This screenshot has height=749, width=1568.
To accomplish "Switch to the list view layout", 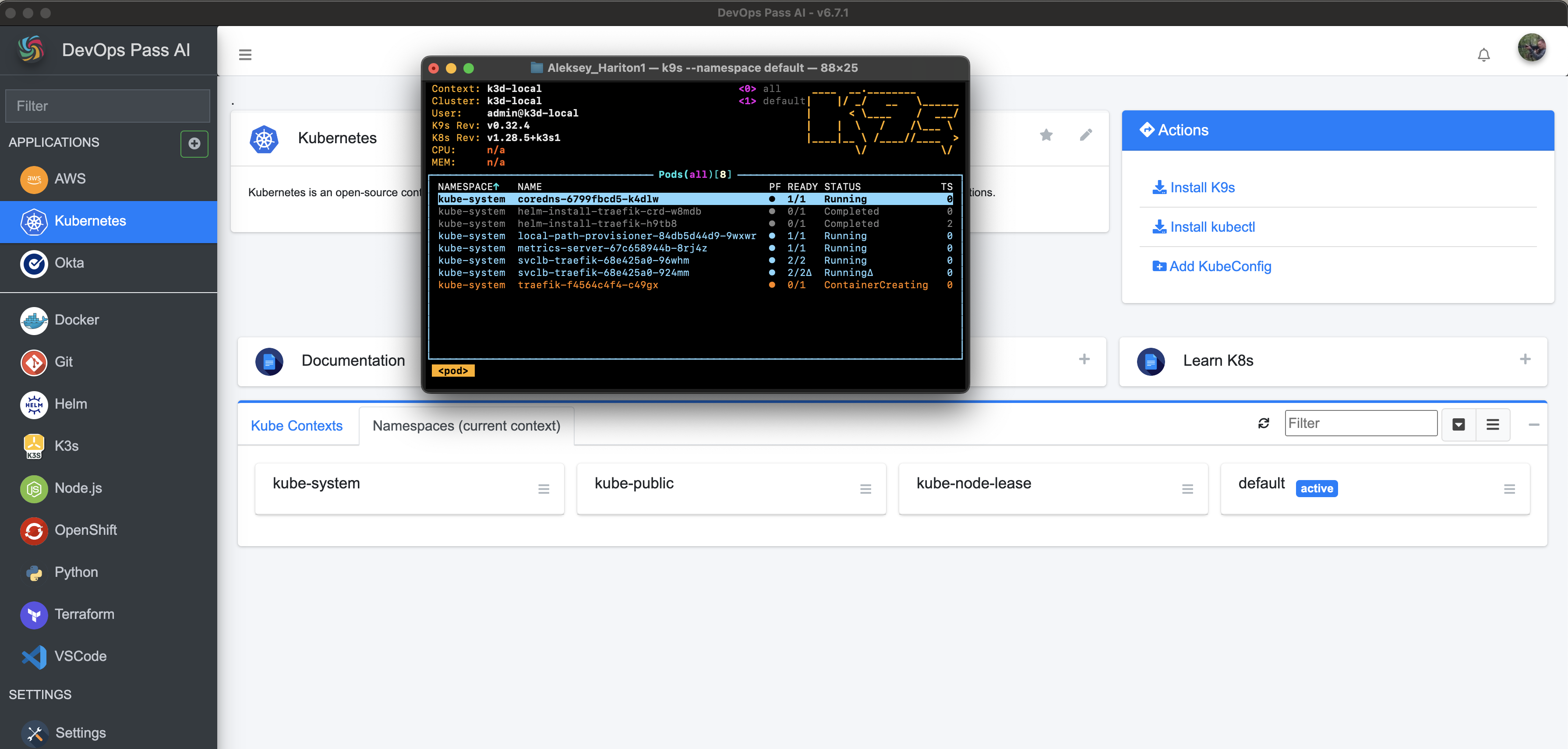I will point(1493,424).
